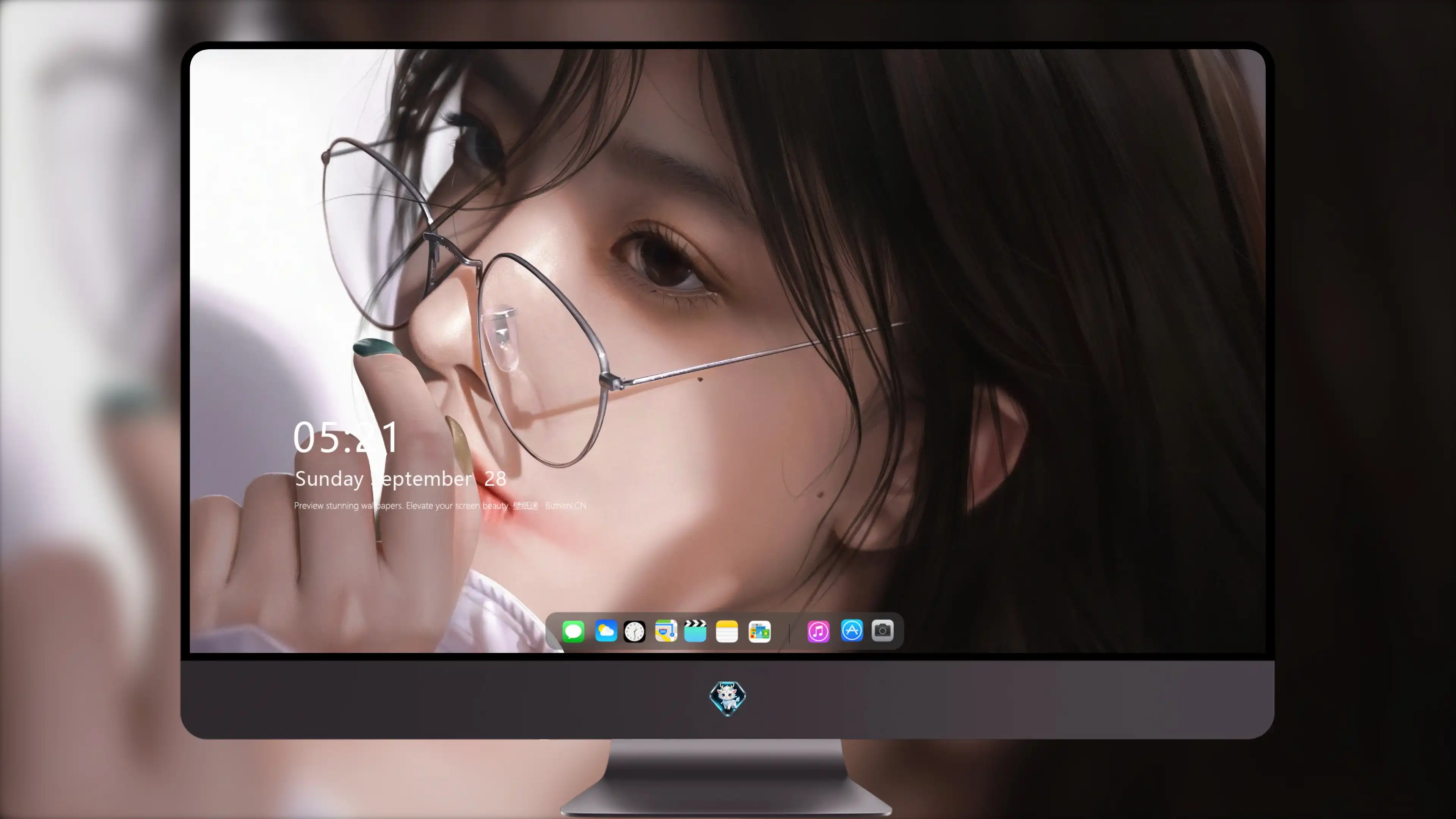Open the yellow Notes app in the dock

tap(727, 631)
